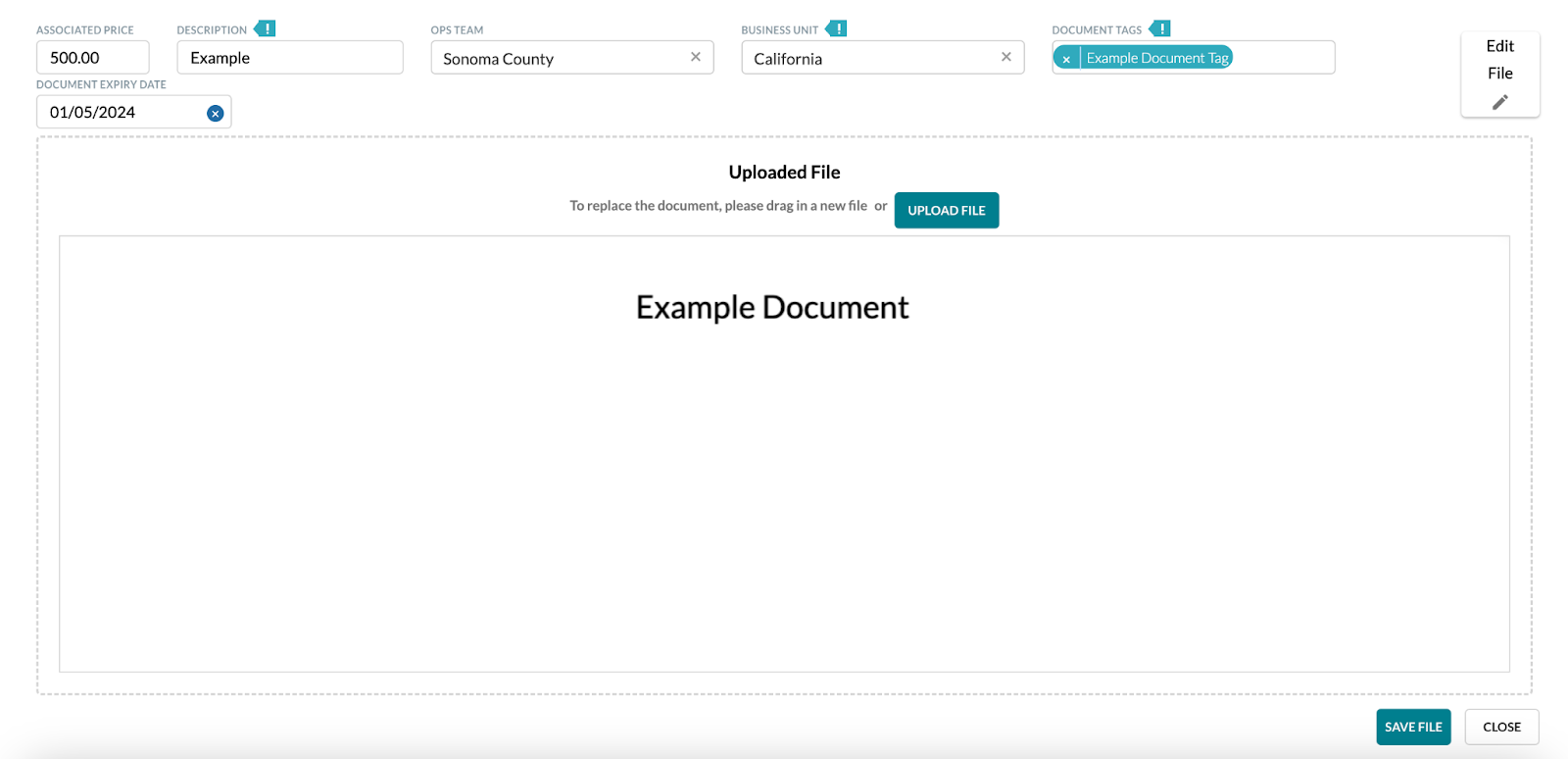Clear the California business unit selection
The width and height of the screenshot is (1568, 759).
[x=1006, y=57]
